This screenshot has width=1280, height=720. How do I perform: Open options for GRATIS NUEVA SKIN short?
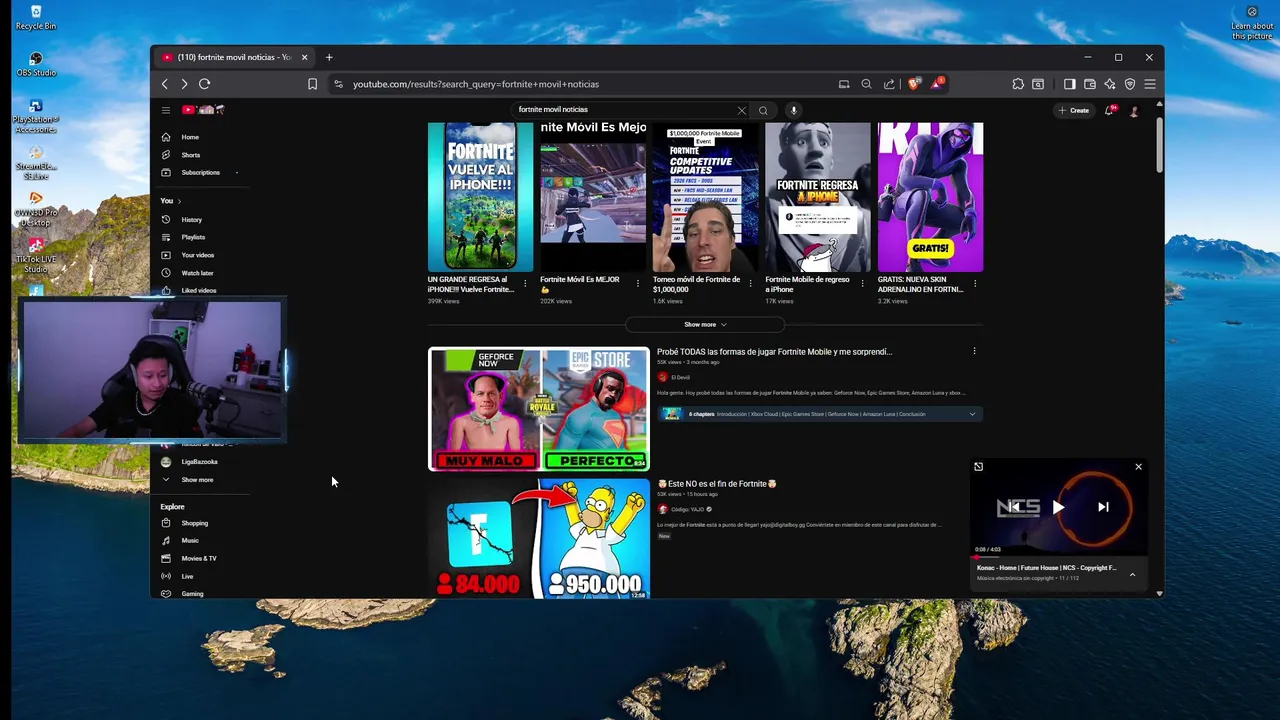pyautogui.click(x=975, y=283)
